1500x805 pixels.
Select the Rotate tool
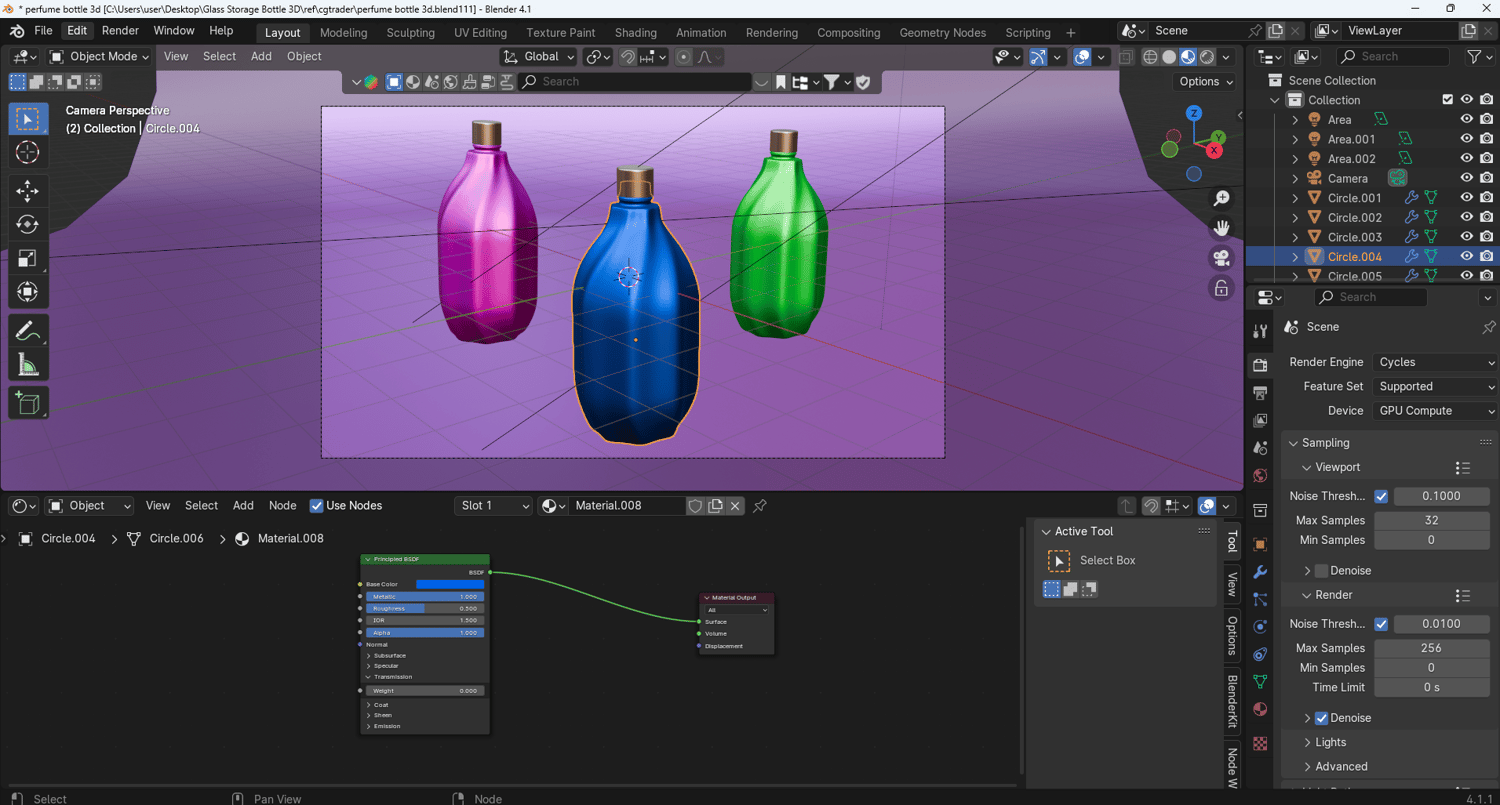pyautogui.click(x=27, y=225)
